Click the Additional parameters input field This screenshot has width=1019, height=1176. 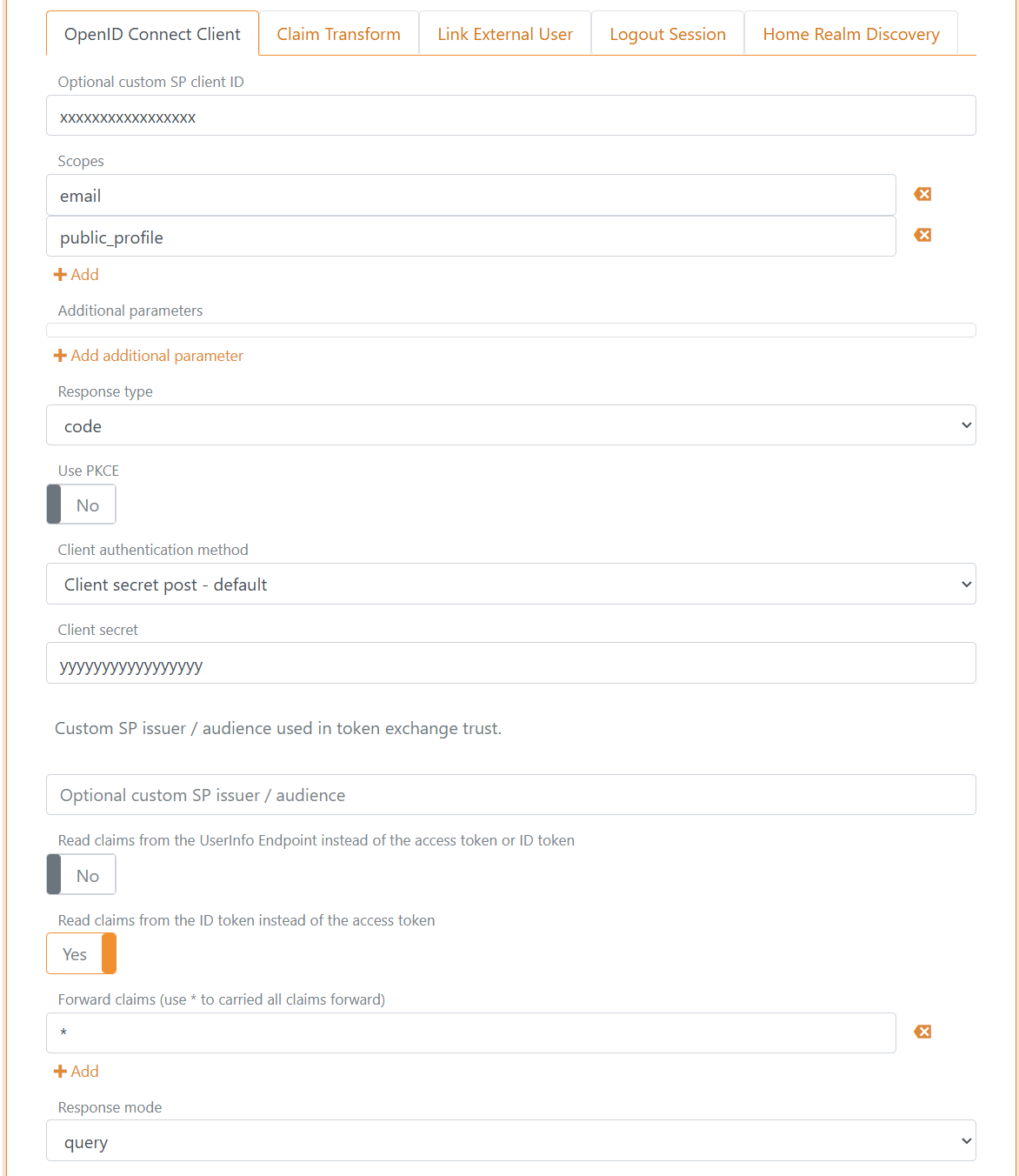pyautogui.click(x=510, y=330)
